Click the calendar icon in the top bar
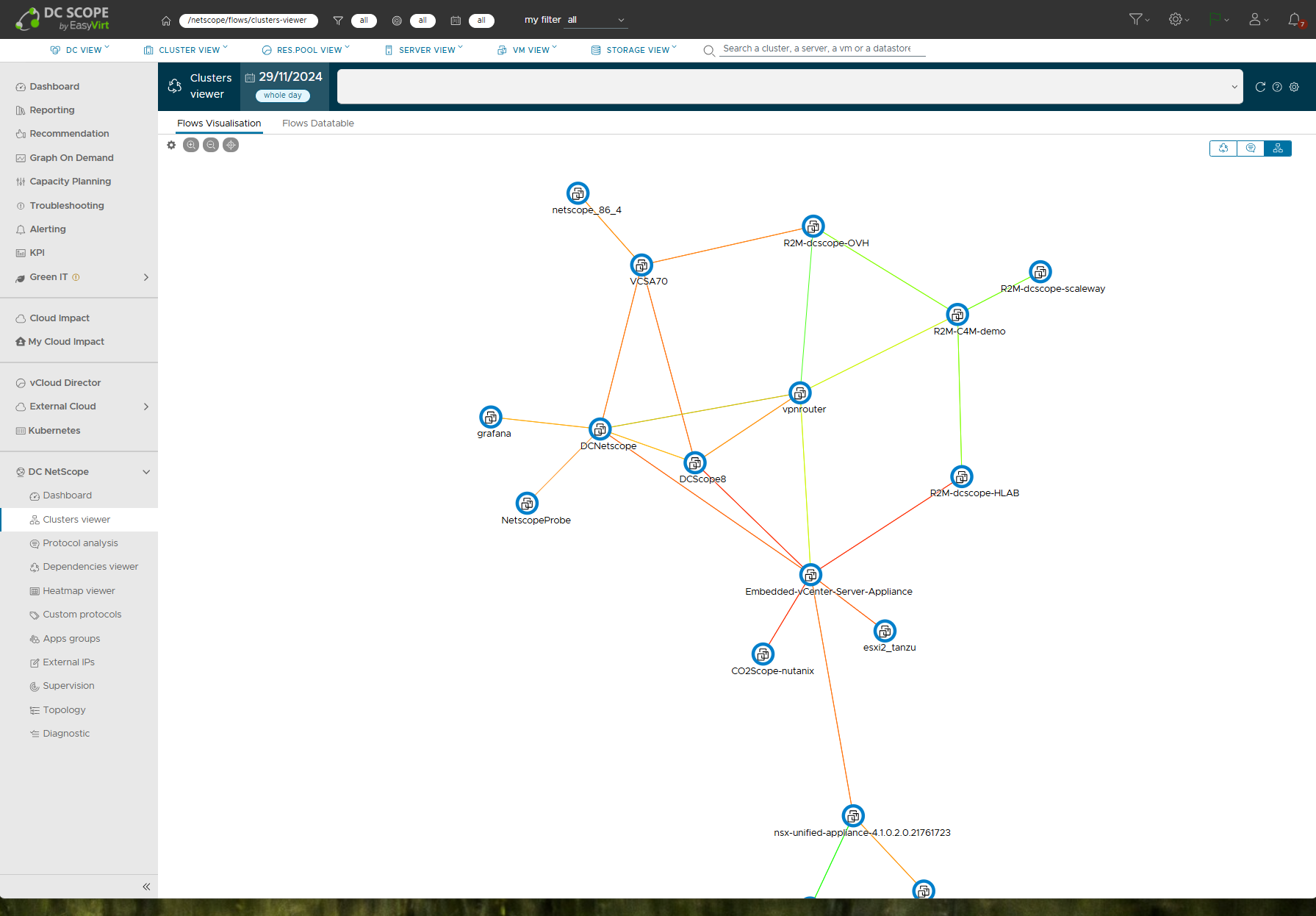 [456, 21]
